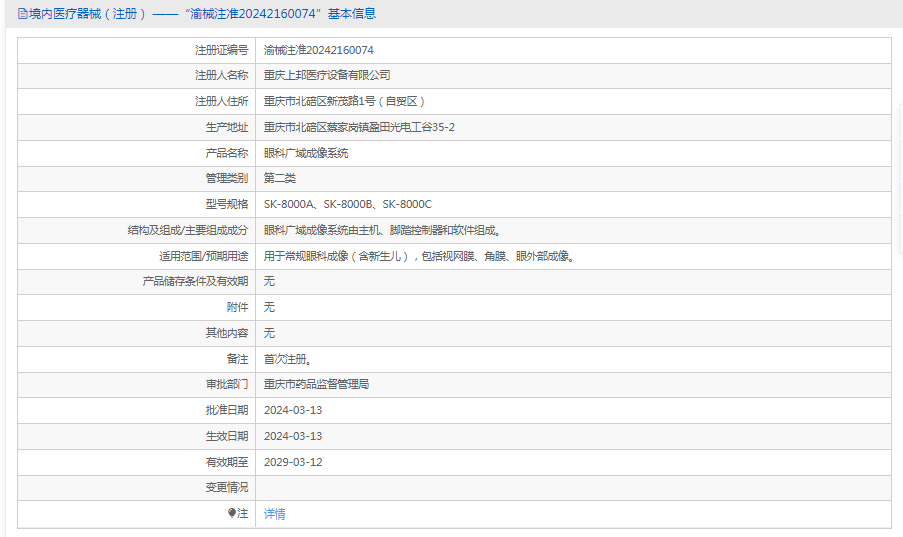Click the remark value 首次注册。

tap(287, 359)
